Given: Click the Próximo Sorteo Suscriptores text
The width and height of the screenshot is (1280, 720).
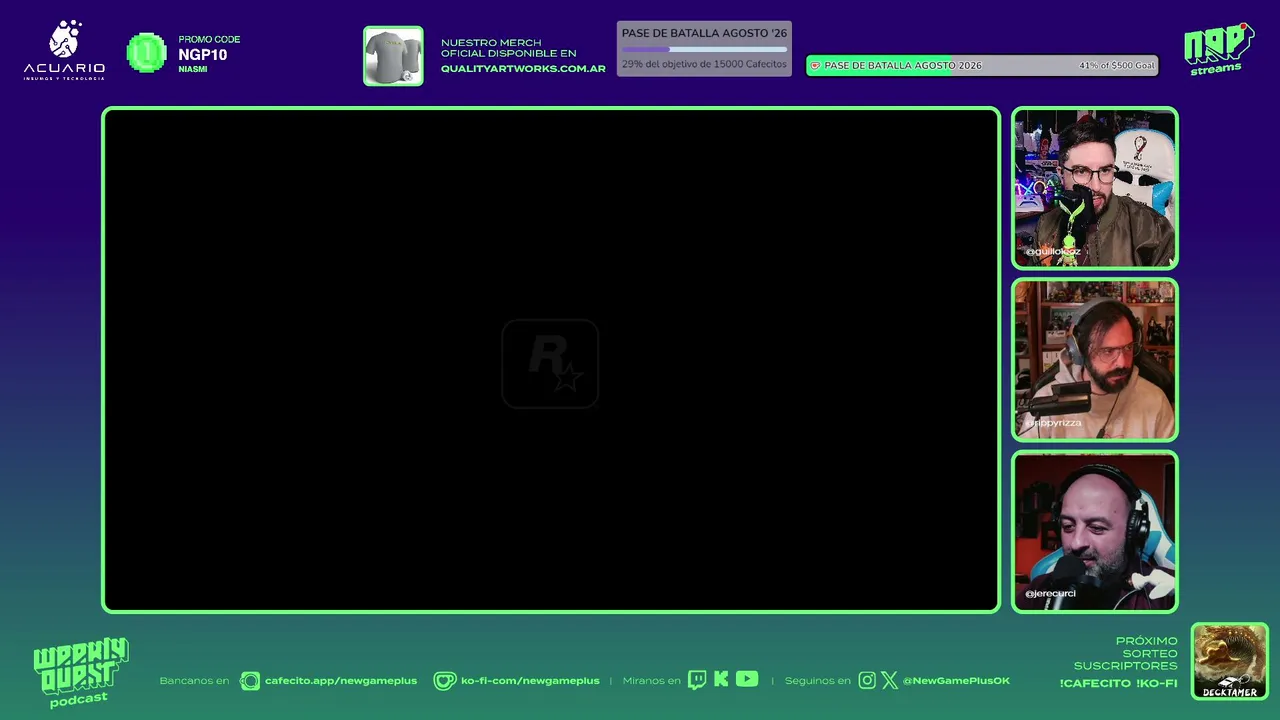Looking at the screenshot, I should 1126,653.
